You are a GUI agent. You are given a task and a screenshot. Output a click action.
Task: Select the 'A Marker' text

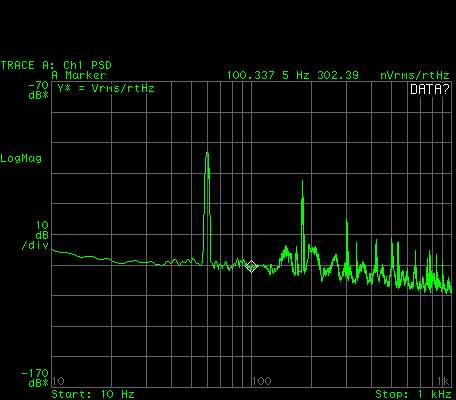[x=79, y=75]
